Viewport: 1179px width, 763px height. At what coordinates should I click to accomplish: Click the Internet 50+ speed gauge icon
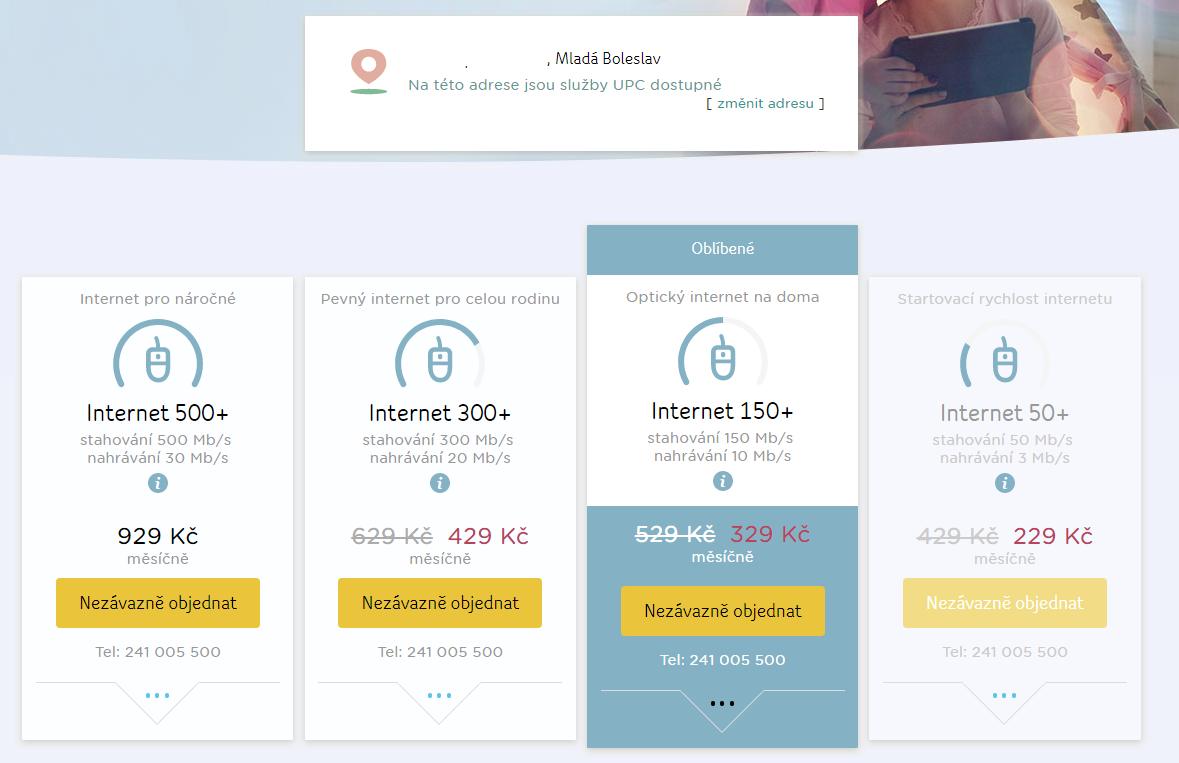tap(1005, 354)
